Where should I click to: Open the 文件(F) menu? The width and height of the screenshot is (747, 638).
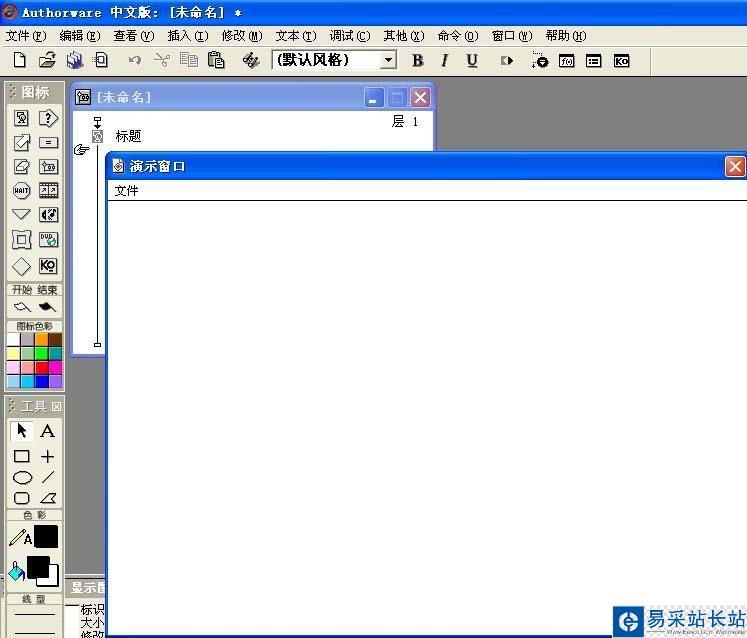pyautogui.click(x=26, y=36)
